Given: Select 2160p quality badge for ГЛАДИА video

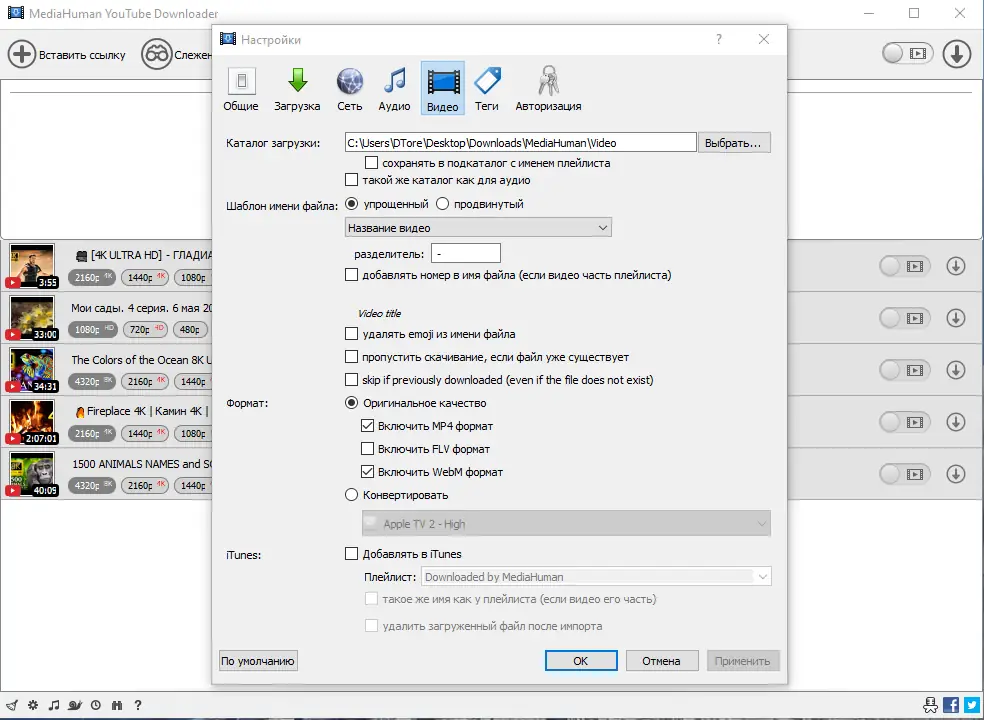Looking at the screenshot, I should click(x=92, y=277).
